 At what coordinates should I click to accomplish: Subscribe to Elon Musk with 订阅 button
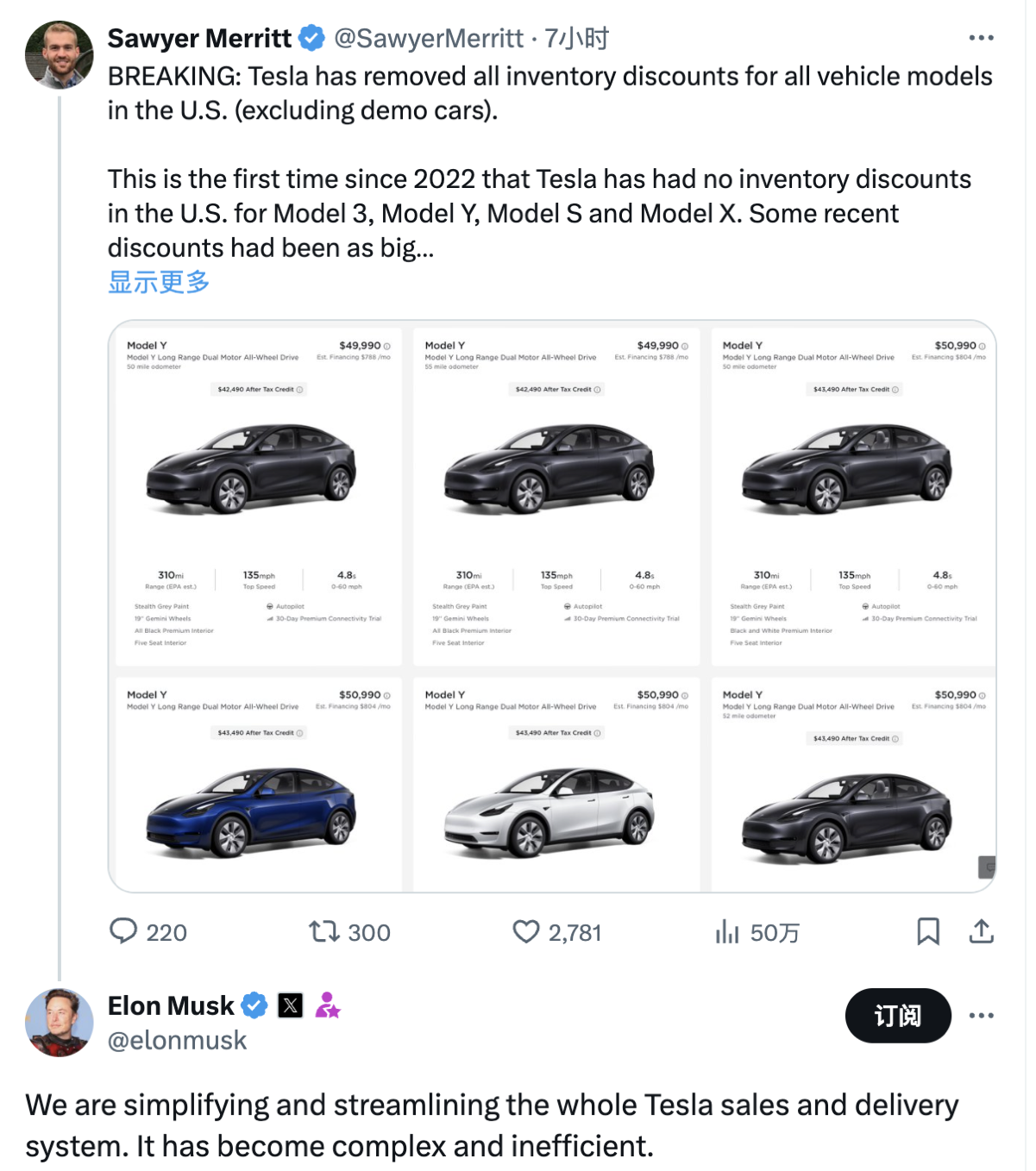pyautogui.click(x=898, y=1016)
